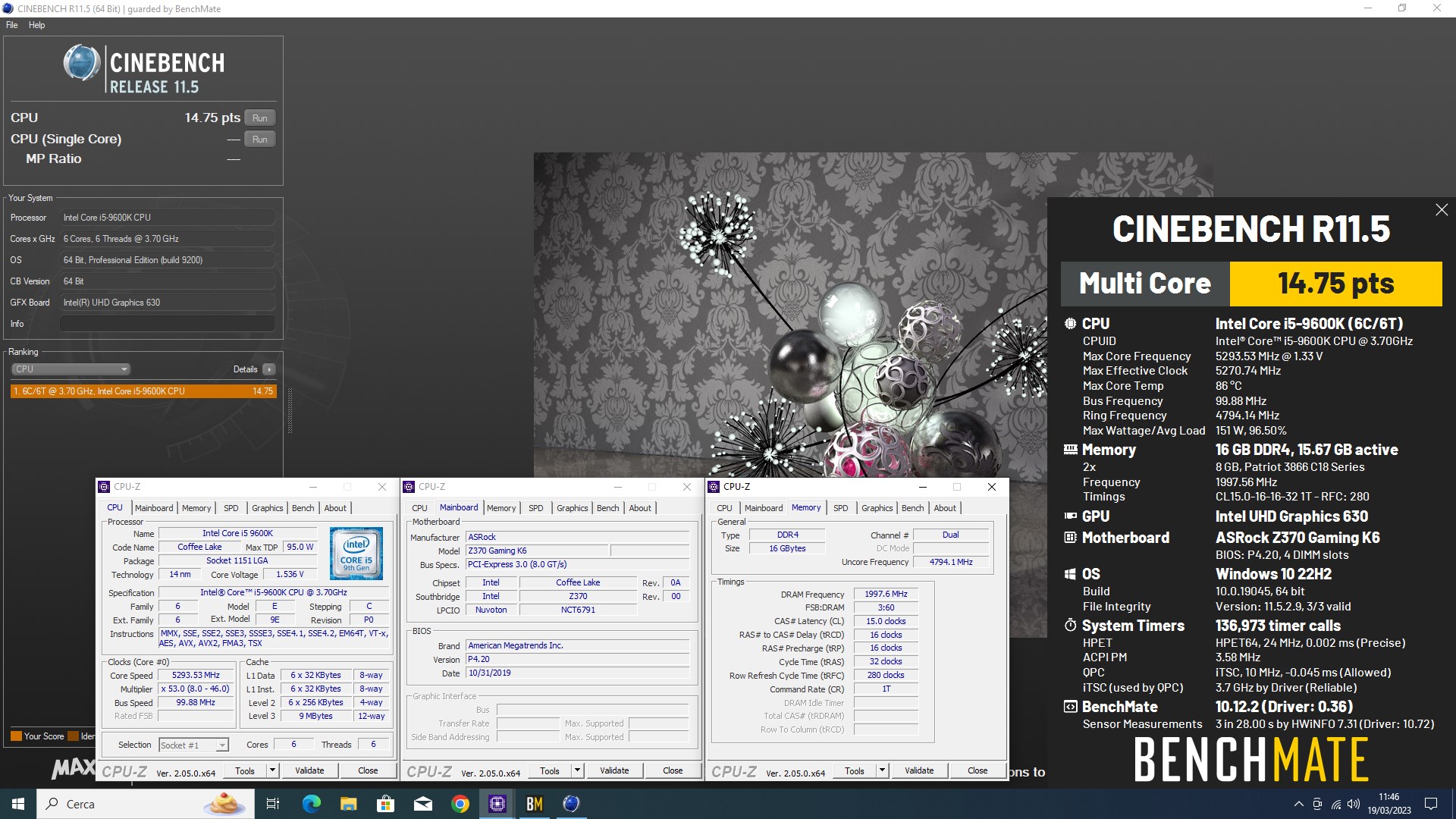Open Mail app from taskbar
1456x819 pixels.
[x=423, y=804]
